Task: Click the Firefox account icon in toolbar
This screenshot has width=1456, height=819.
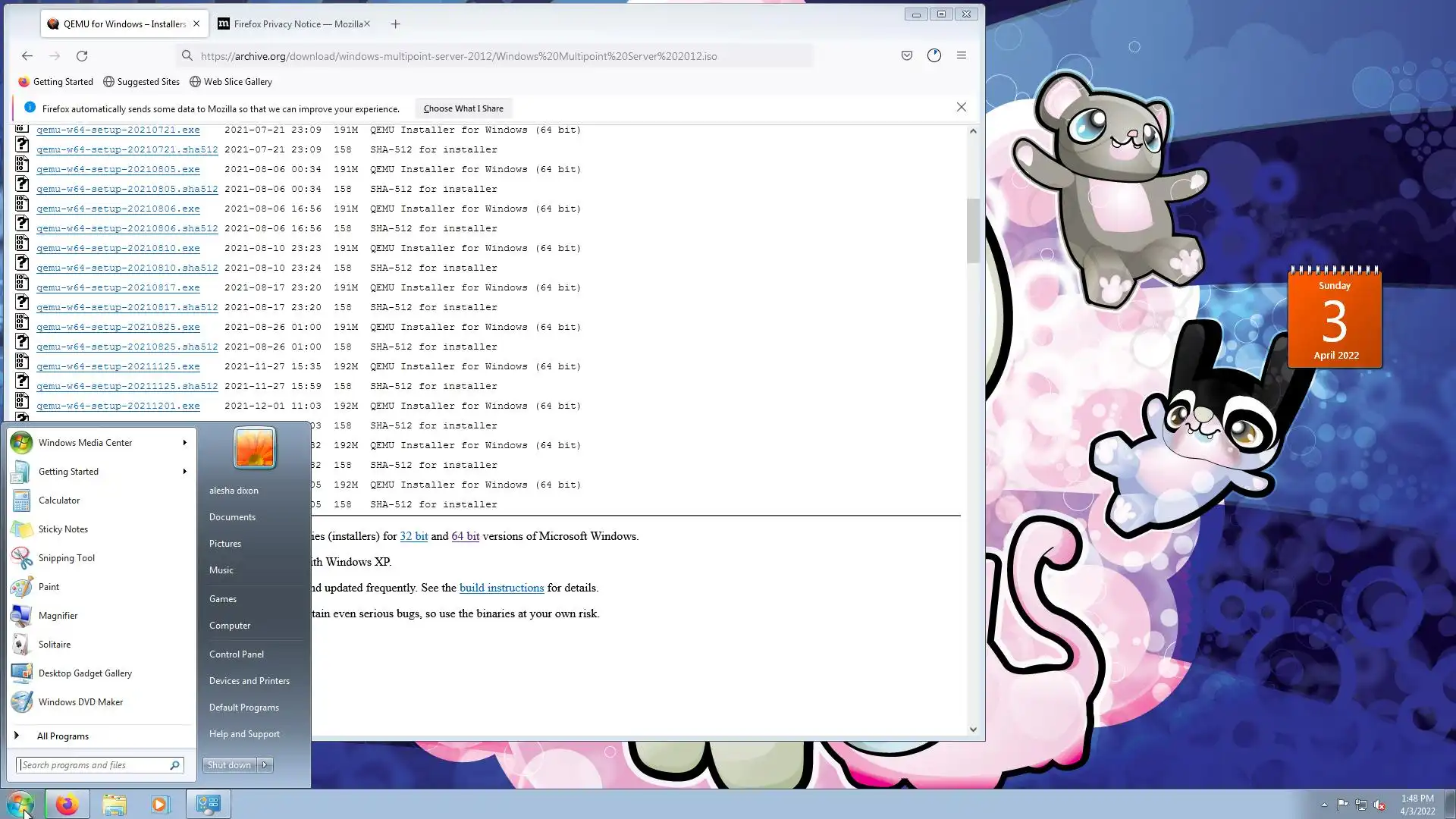Action: click(934, 55)
